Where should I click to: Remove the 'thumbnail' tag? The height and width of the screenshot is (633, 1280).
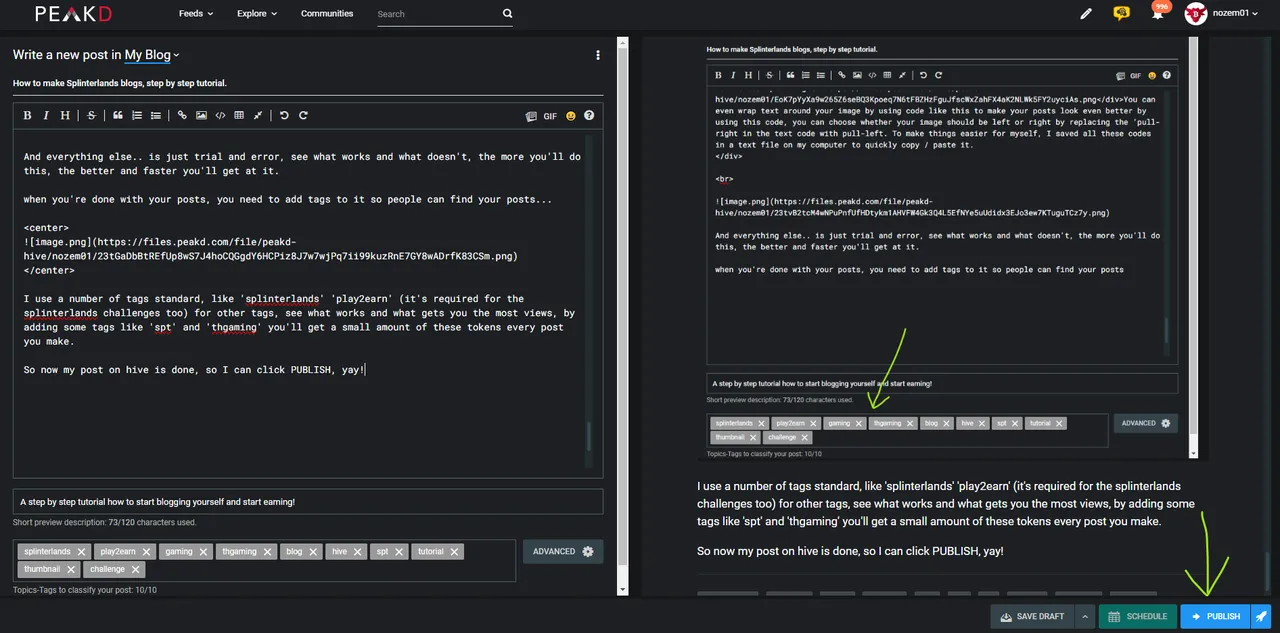pos(70,569)
